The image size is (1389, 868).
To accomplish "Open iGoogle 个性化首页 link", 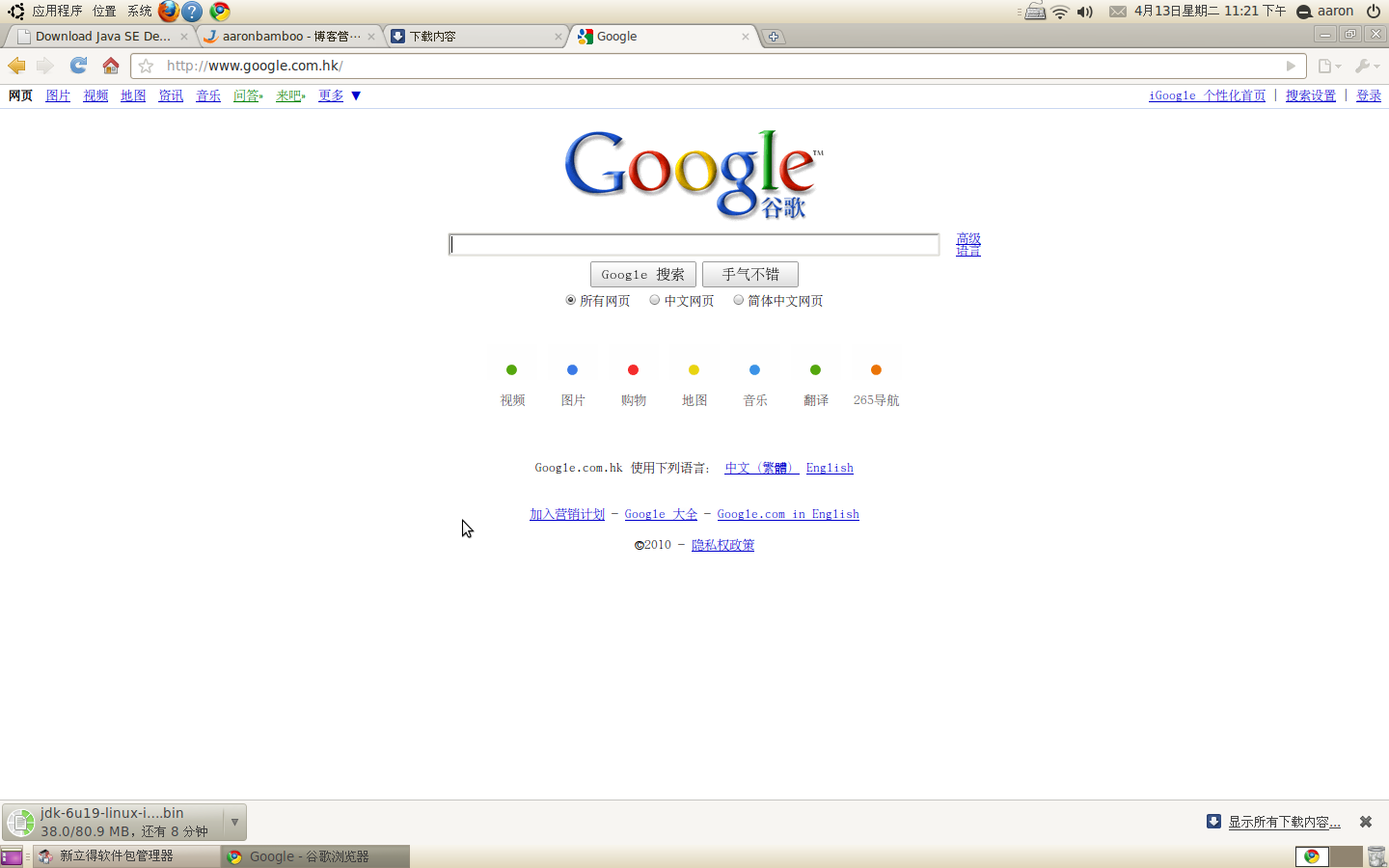I will point(1207,95).
